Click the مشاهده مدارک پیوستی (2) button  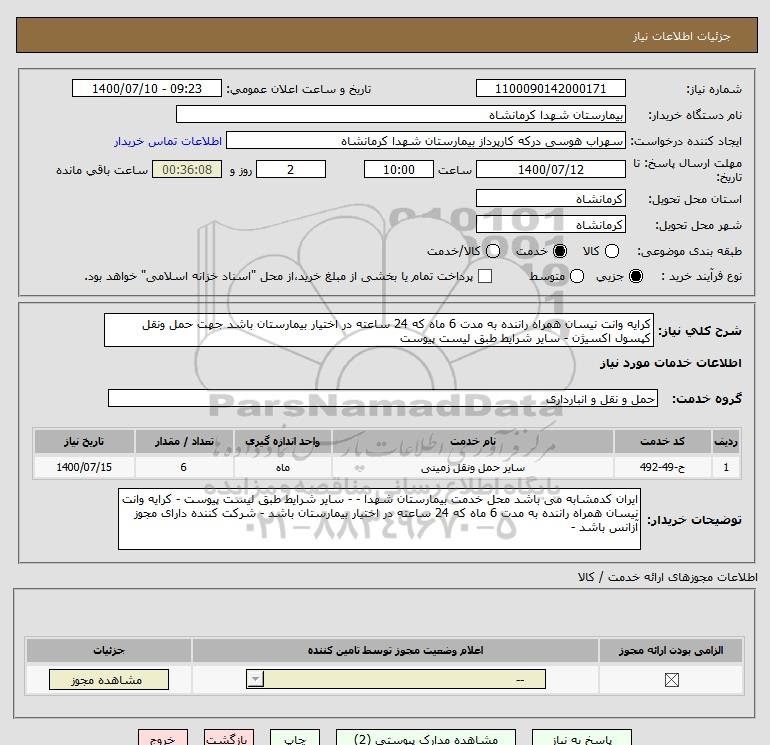pos(426,738)
